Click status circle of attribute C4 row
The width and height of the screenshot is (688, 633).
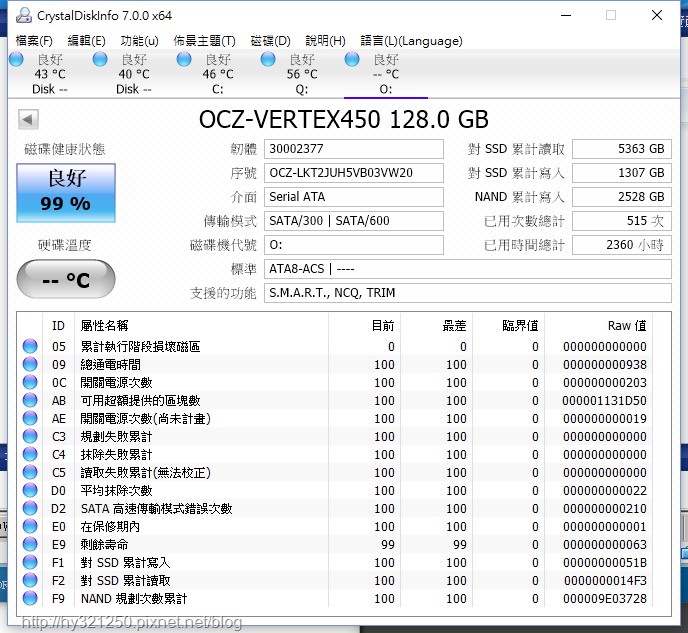tap(30, 454)
